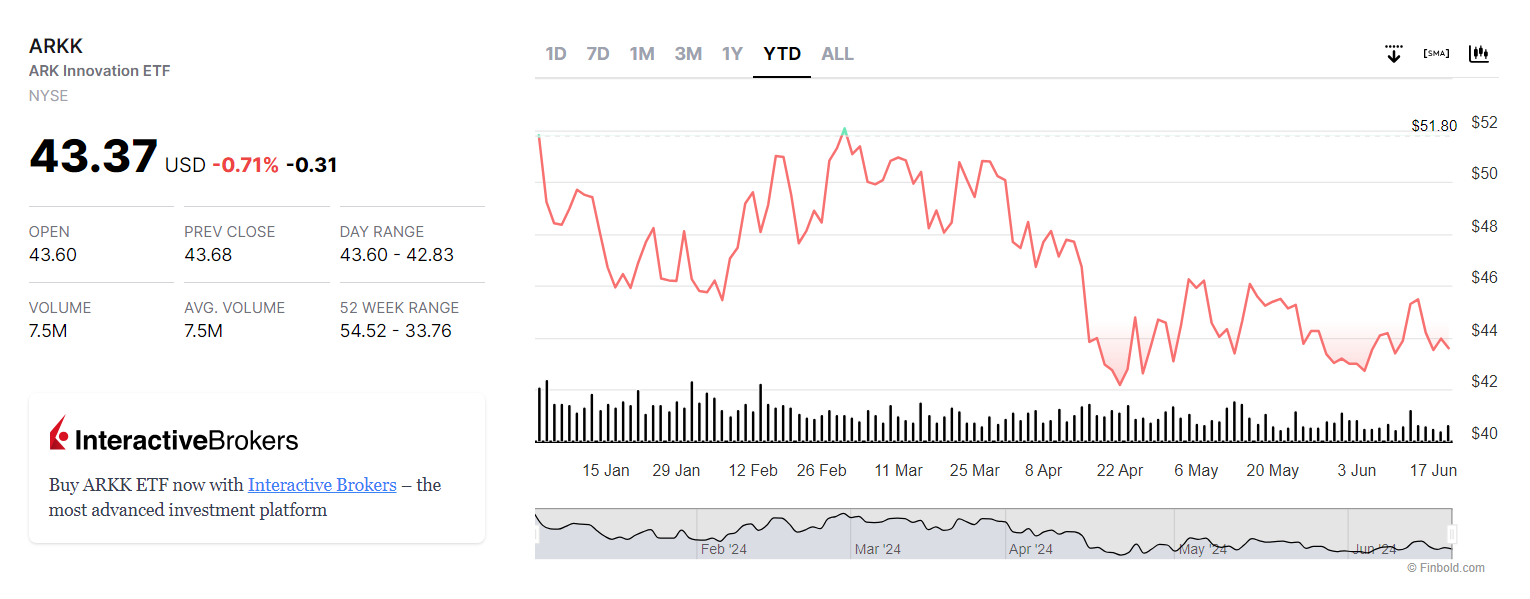
Task: Click the $48 price axis label
Action: tap(1485, 226)
